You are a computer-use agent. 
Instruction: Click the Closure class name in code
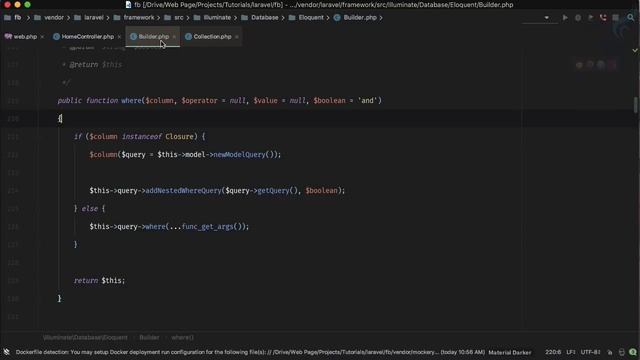(x=179, y=136)
